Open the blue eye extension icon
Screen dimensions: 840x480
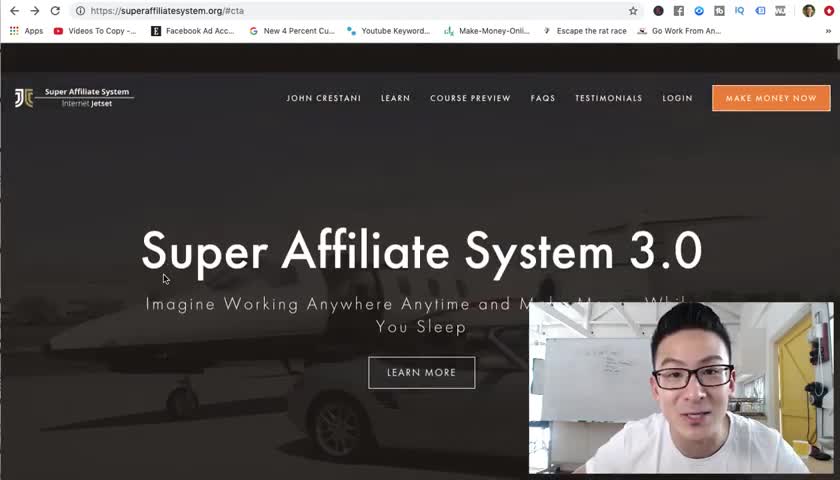tap(699, 11)
